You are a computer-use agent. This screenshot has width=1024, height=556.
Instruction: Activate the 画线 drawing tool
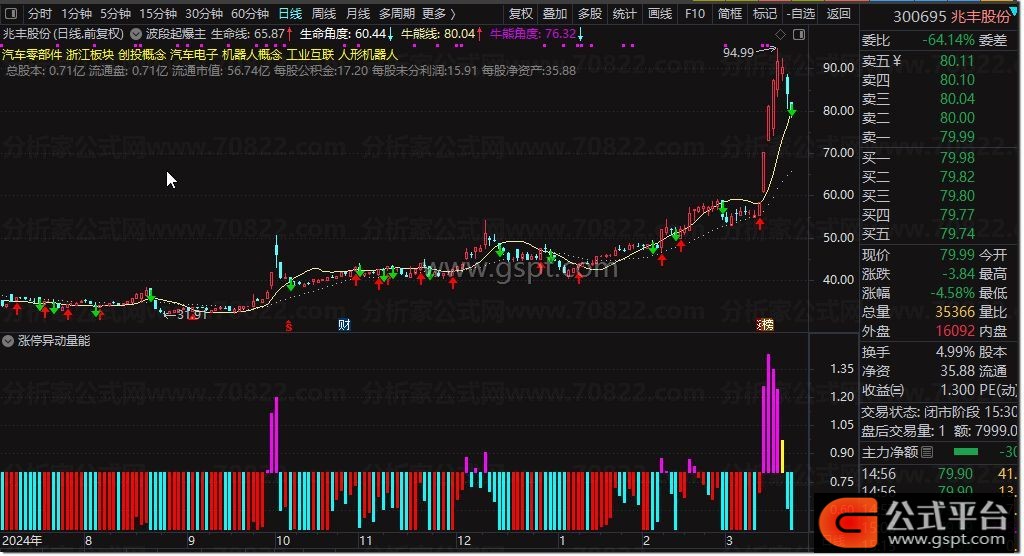pos(660,13)
